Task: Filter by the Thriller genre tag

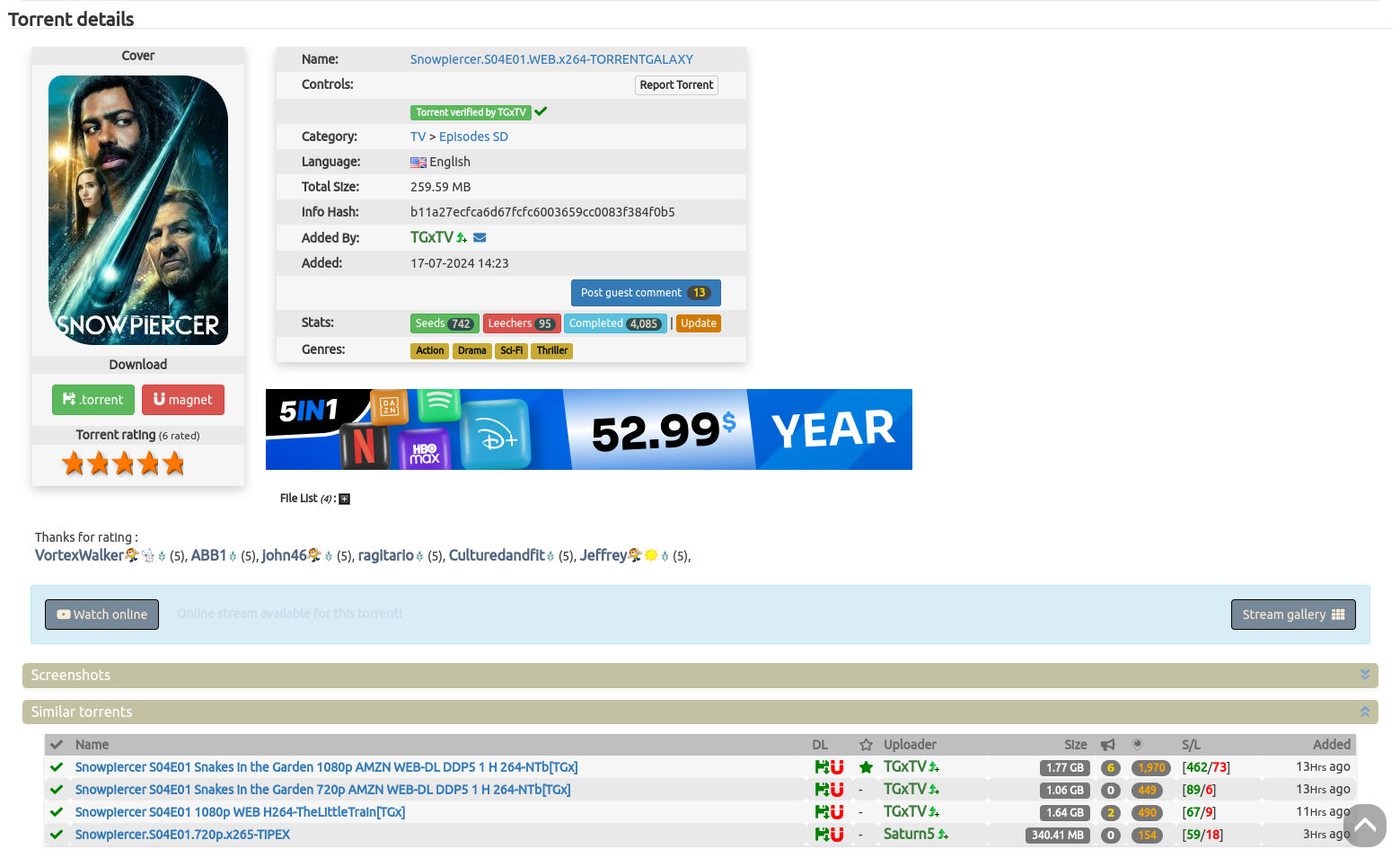Action: (x=552, y=351)
